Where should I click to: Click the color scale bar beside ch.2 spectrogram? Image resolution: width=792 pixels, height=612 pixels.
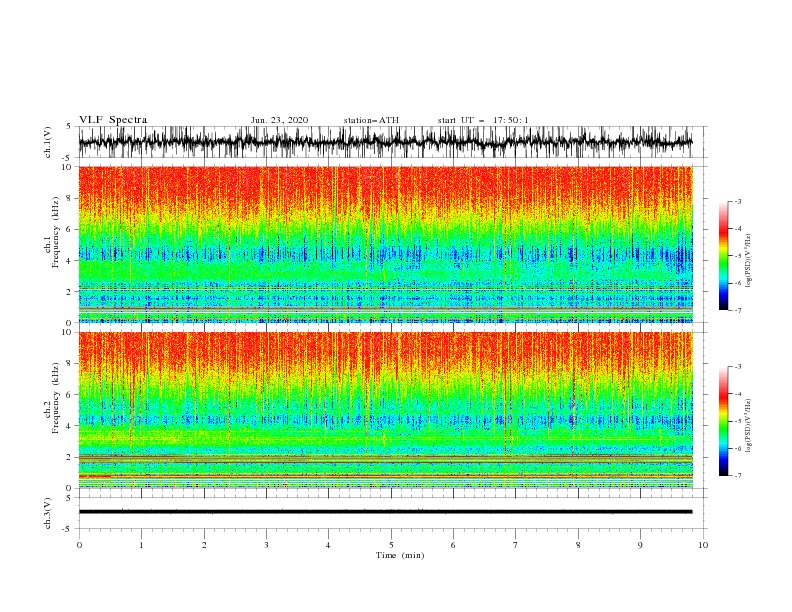(x=723, y=421)
